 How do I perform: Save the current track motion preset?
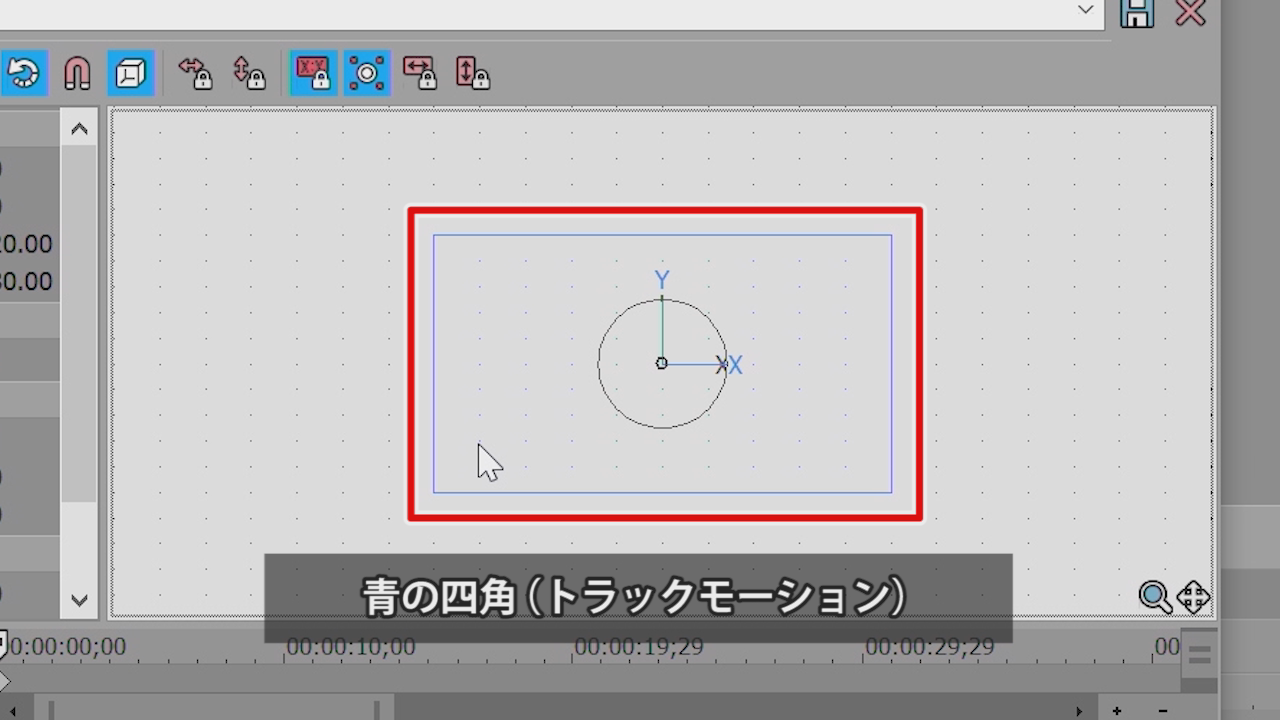tap(1137, 14)
